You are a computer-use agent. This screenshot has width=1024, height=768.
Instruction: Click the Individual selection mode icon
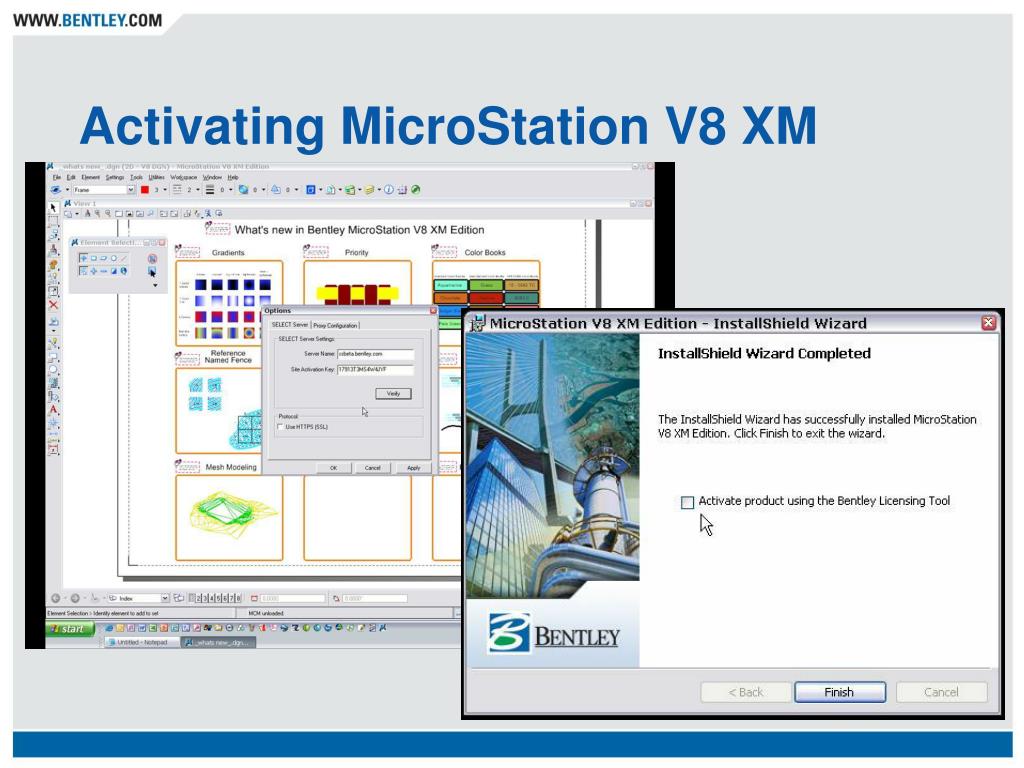pyautogui.click(x=83, y=258)
